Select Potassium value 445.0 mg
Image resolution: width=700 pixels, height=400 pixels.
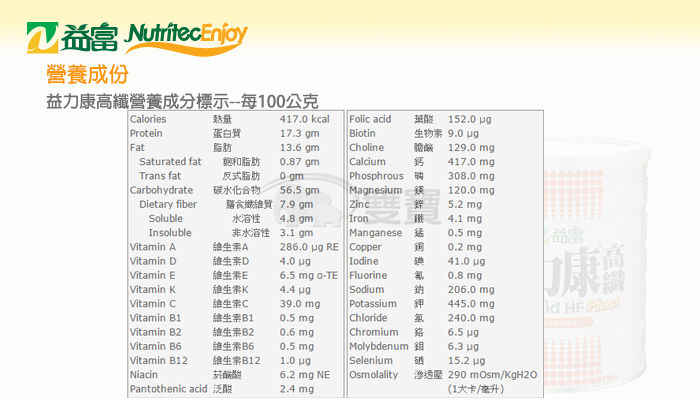[471, 304]
